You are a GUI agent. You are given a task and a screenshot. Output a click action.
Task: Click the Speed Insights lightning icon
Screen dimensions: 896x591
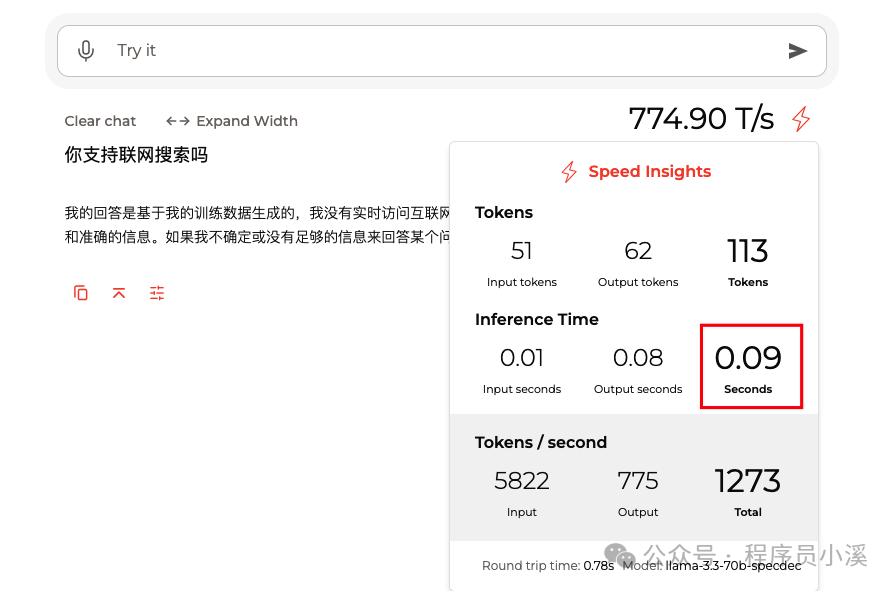pos(569,171)
